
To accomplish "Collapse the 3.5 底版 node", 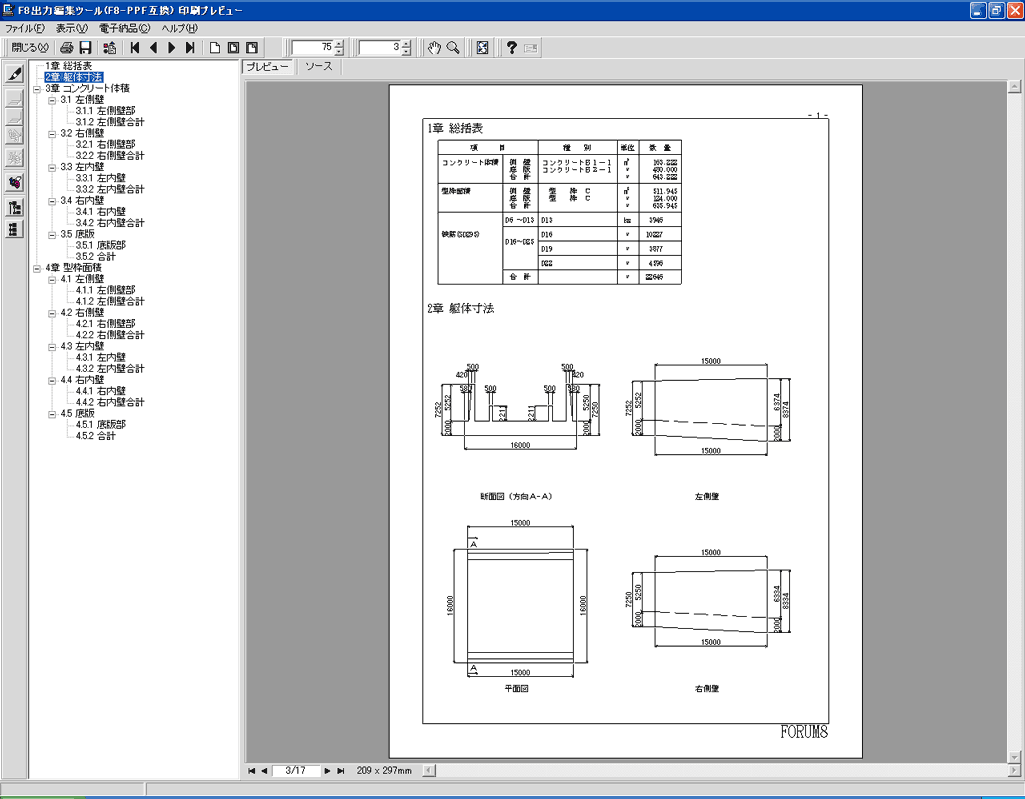I will click(x=52, y=235).
